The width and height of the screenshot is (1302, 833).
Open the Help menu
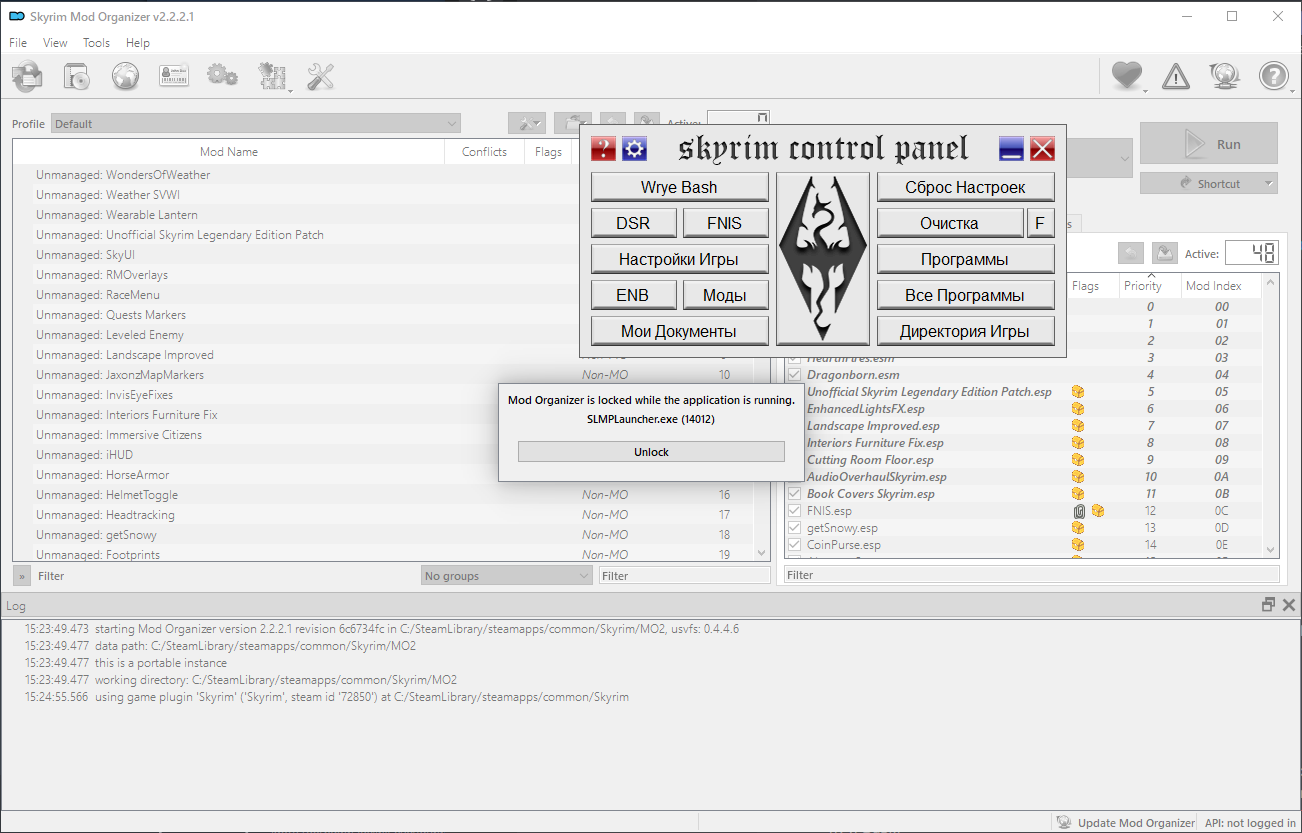point(138,43)
